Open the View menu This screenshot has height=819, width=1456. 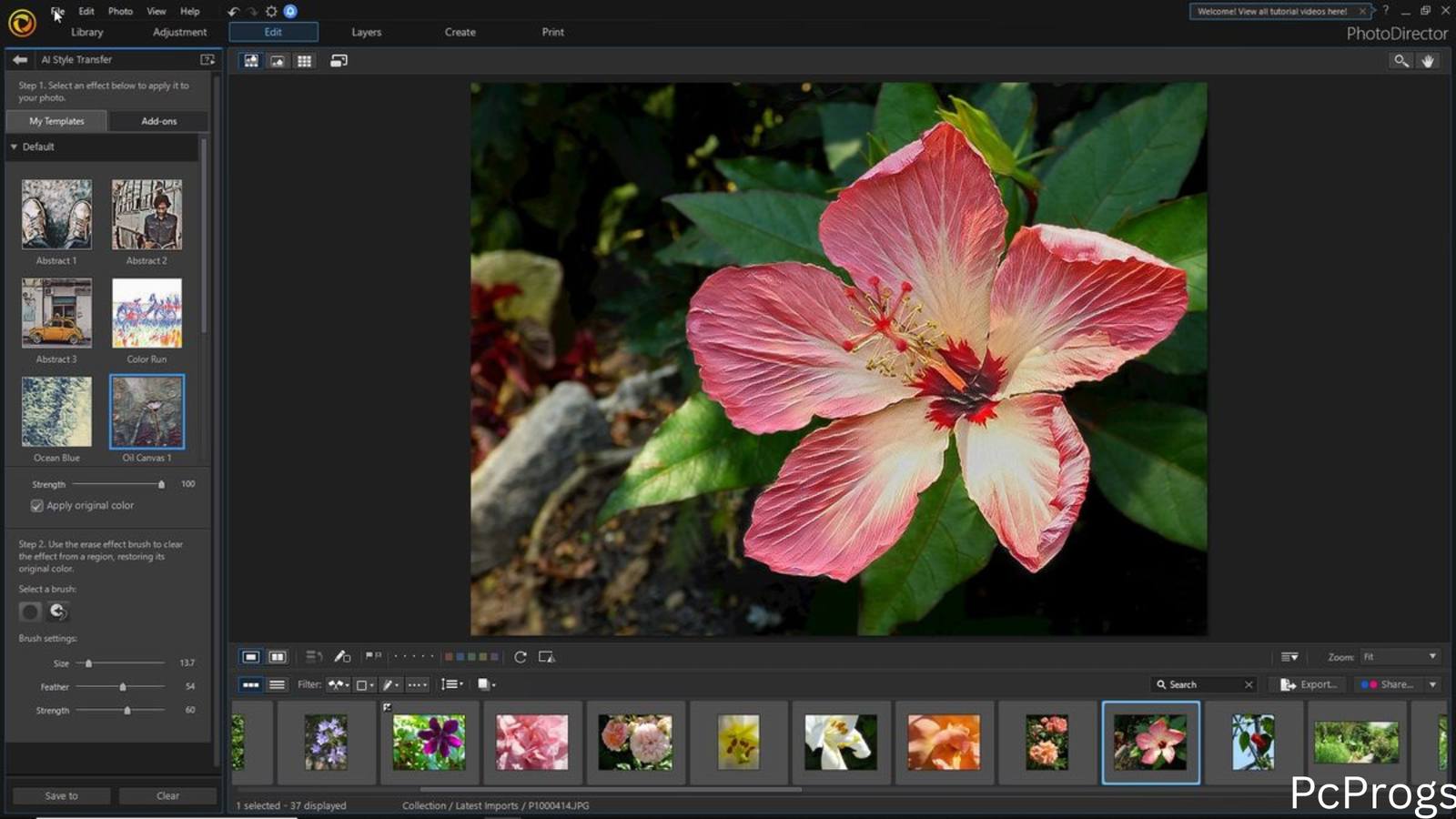coord(157,11)
